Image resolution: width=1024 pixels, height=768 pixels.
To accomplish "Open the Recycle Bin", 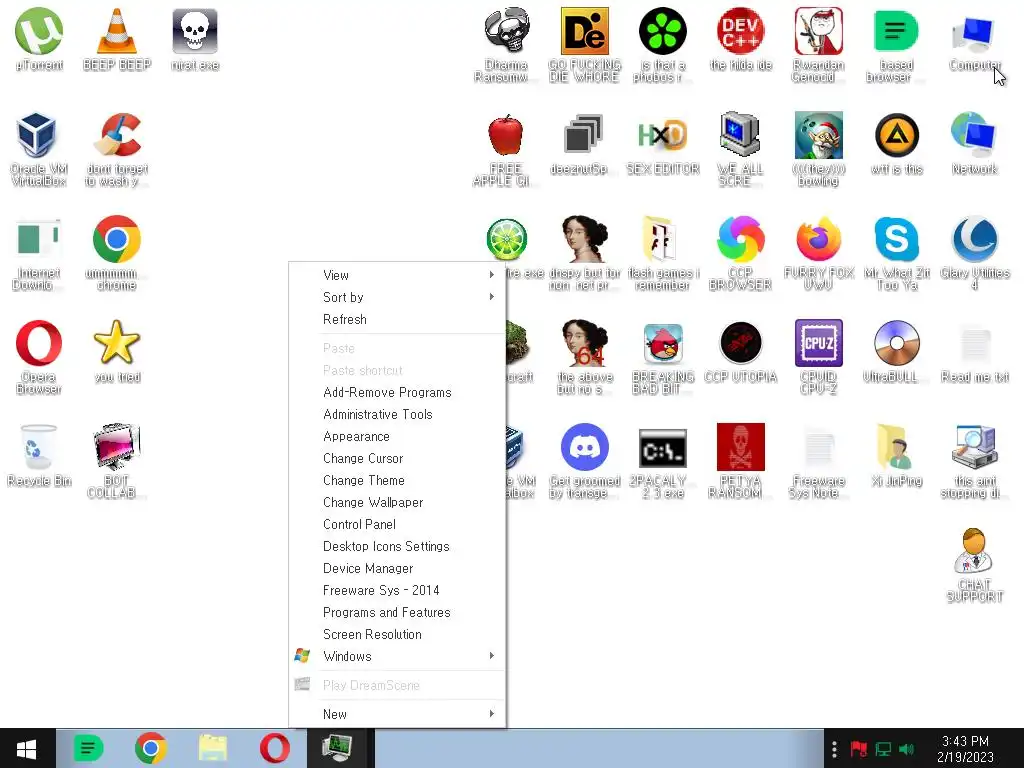I will (x=39, y=447).
